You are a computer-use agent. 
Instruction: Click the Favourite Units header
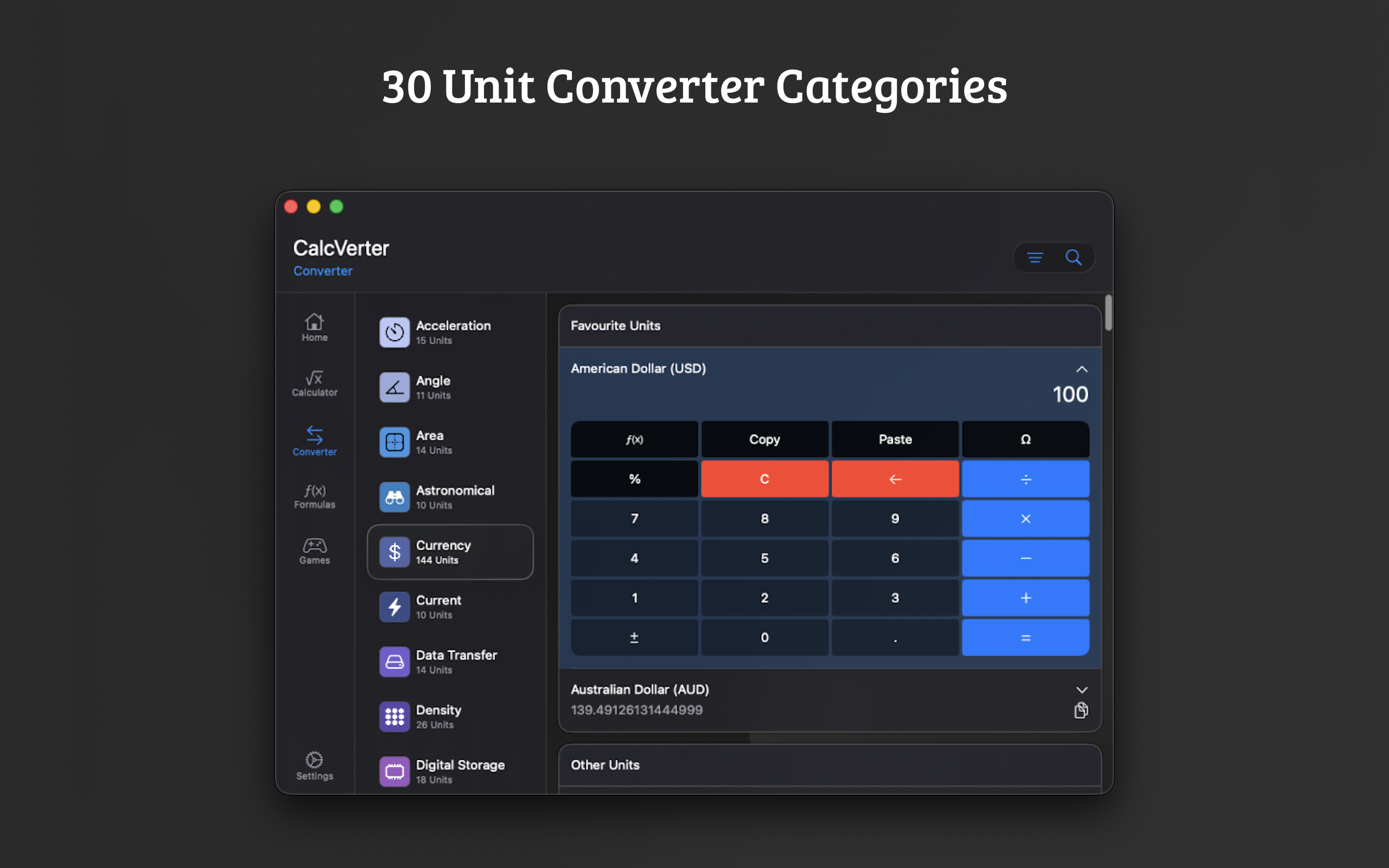[x=830, y=325]
